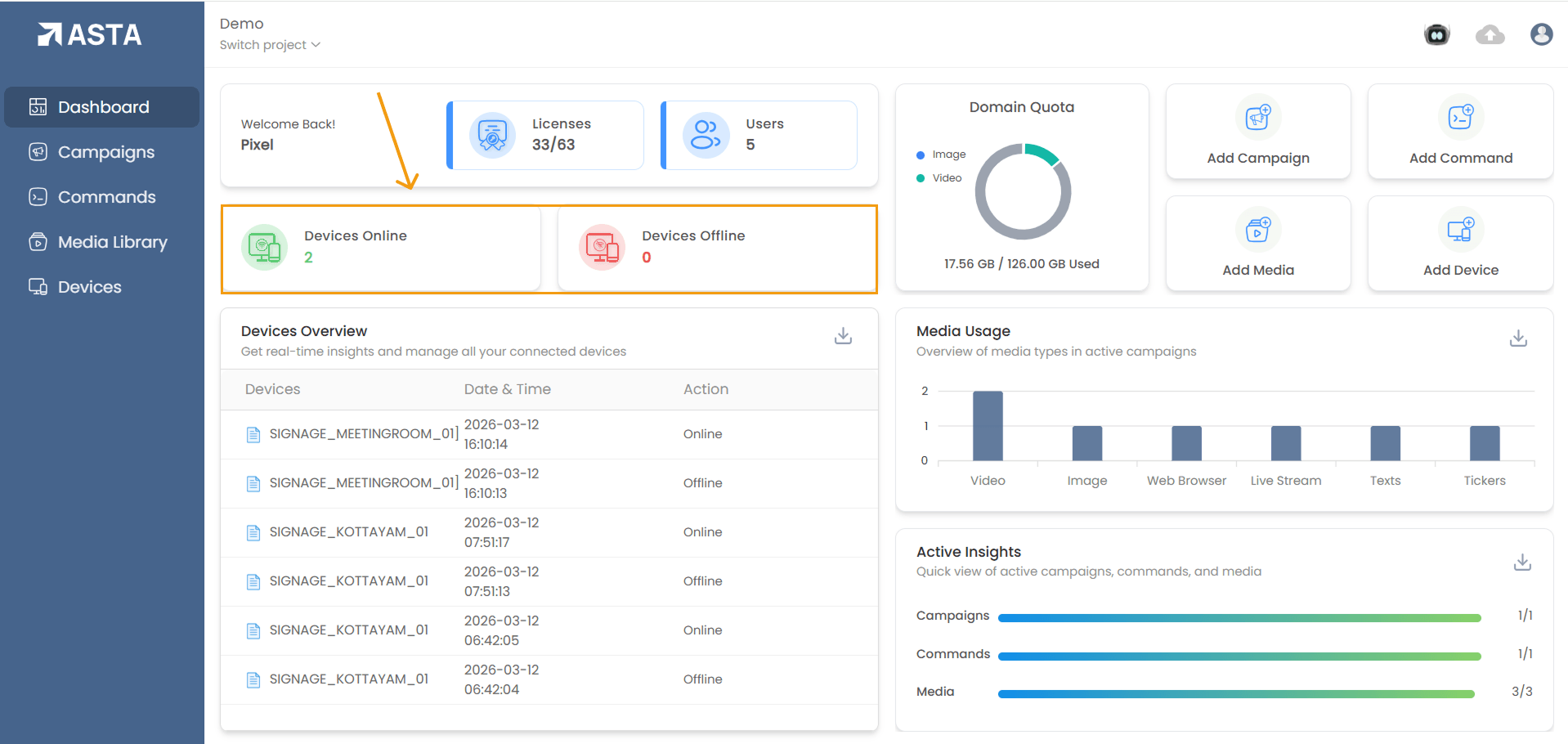Go to Media Library in sidebar
1568x744 pixels.
tap(112, 242)
